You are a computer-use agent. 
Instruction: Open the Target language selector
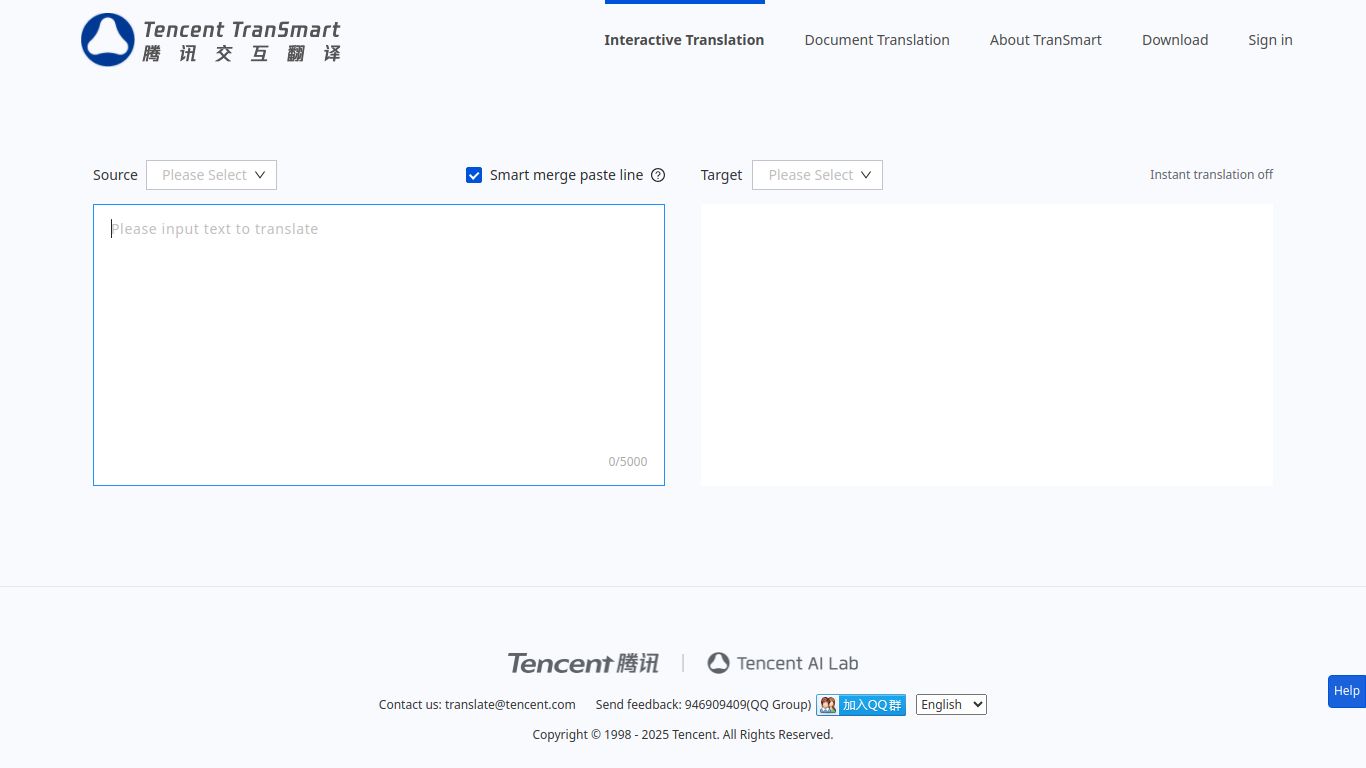(x=817, y=174)
